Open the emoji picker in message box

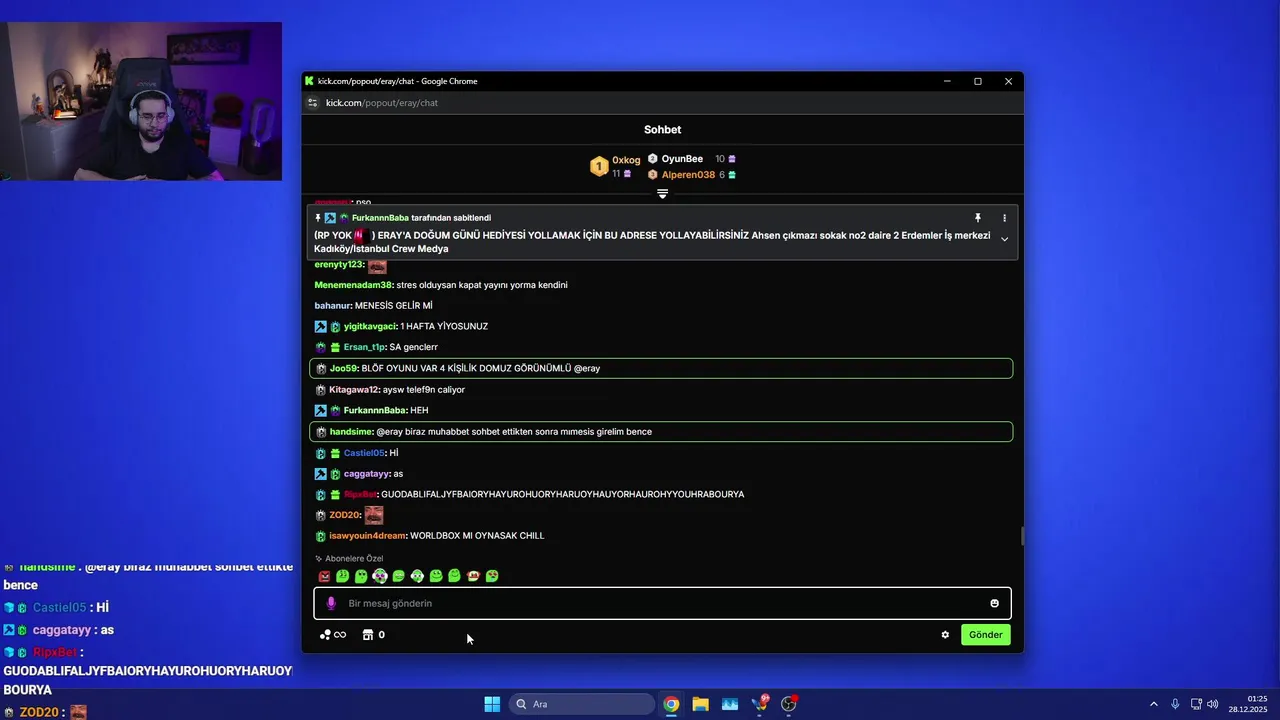pyautogui.click(x=994, y=603)
